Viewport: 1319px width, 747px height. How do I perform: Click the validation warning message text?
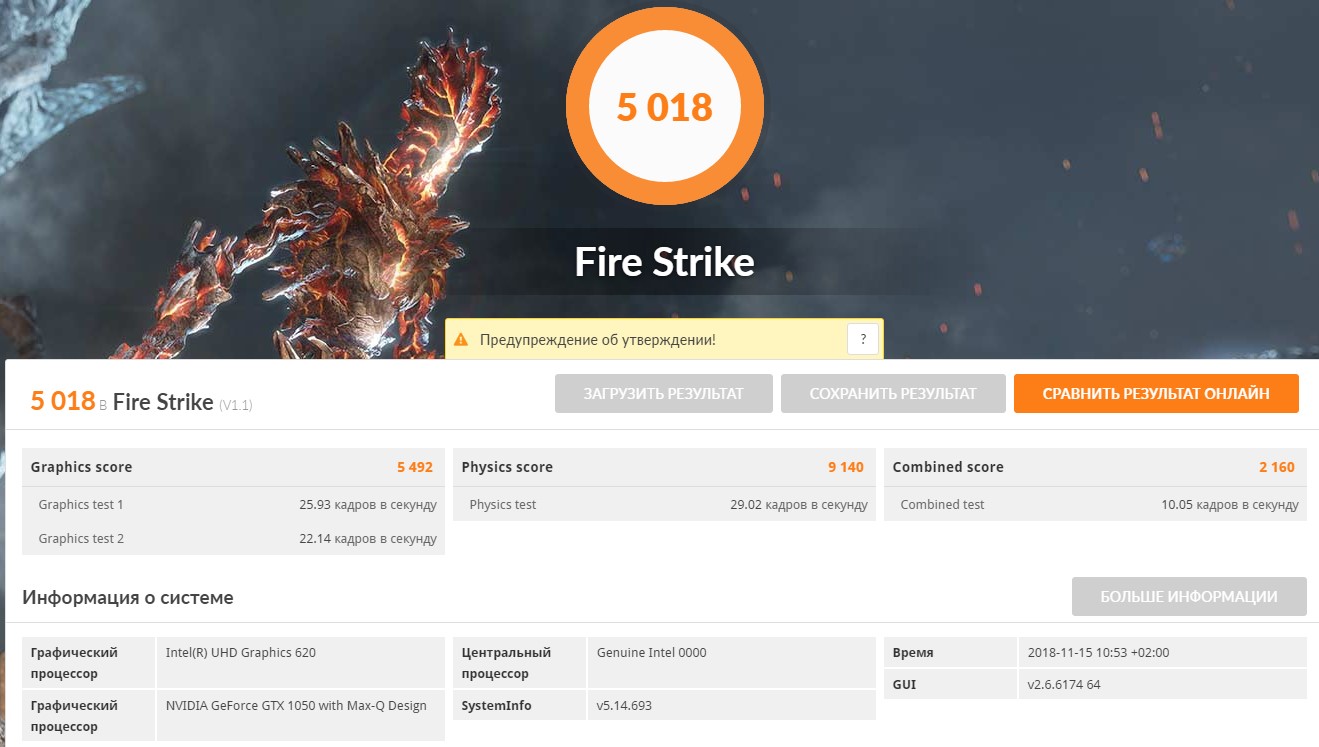pyautogui.click(x=597, y=340)
